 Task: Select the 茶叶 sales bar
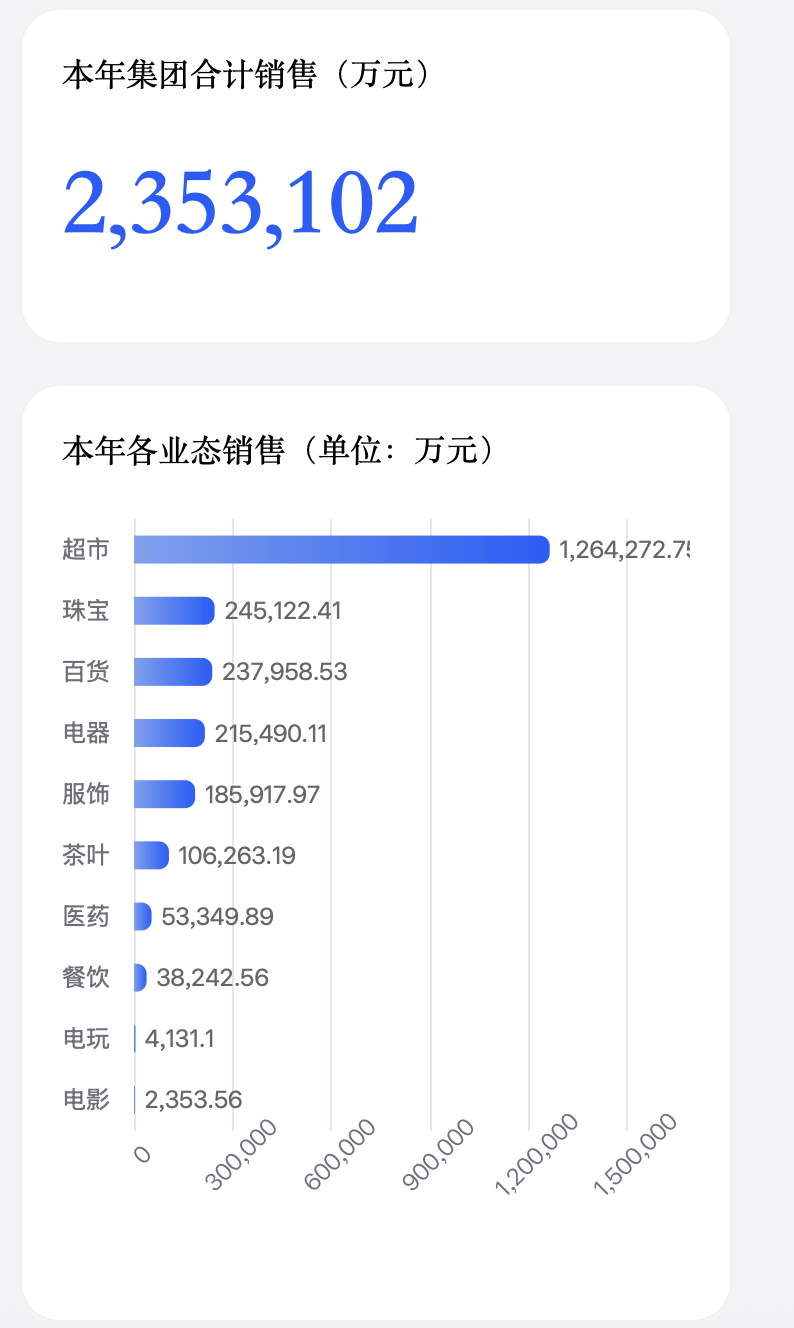(151, 856)
